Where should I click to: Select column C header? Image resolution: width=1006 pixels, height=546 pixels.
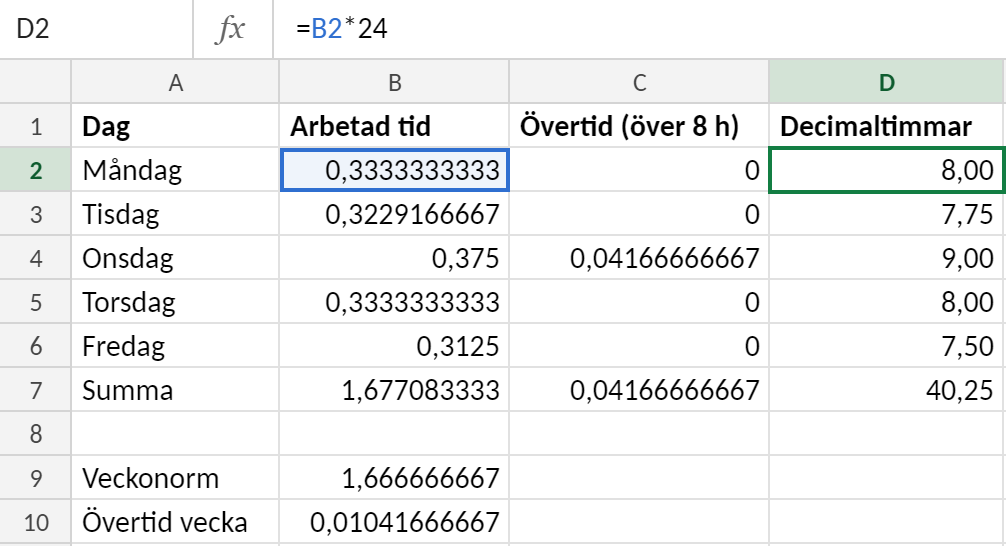pos(639,82)
